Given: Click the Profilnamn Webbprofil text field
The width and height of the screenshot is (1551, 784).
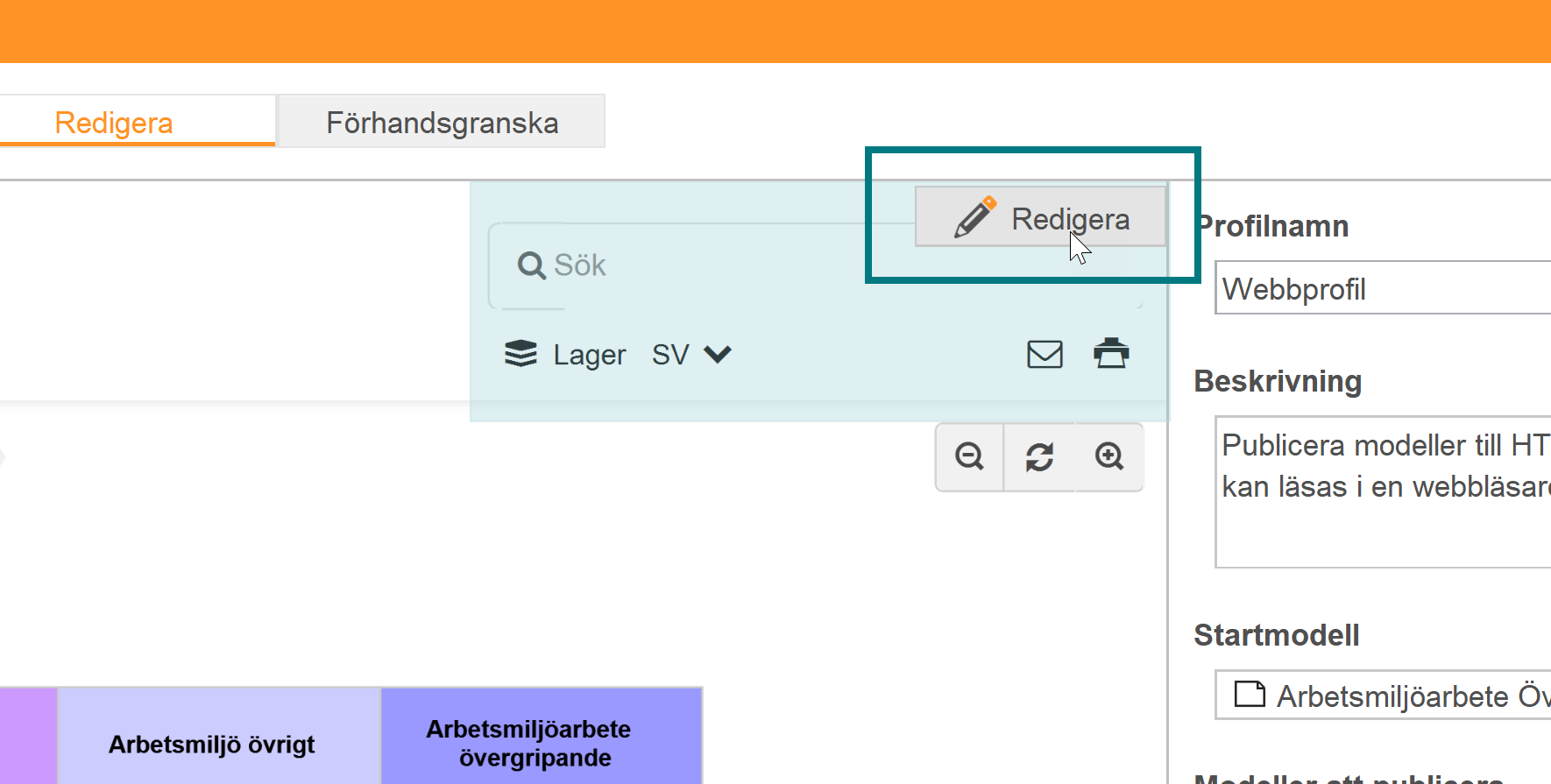Looking at the screenshot, I should 1383,288.
